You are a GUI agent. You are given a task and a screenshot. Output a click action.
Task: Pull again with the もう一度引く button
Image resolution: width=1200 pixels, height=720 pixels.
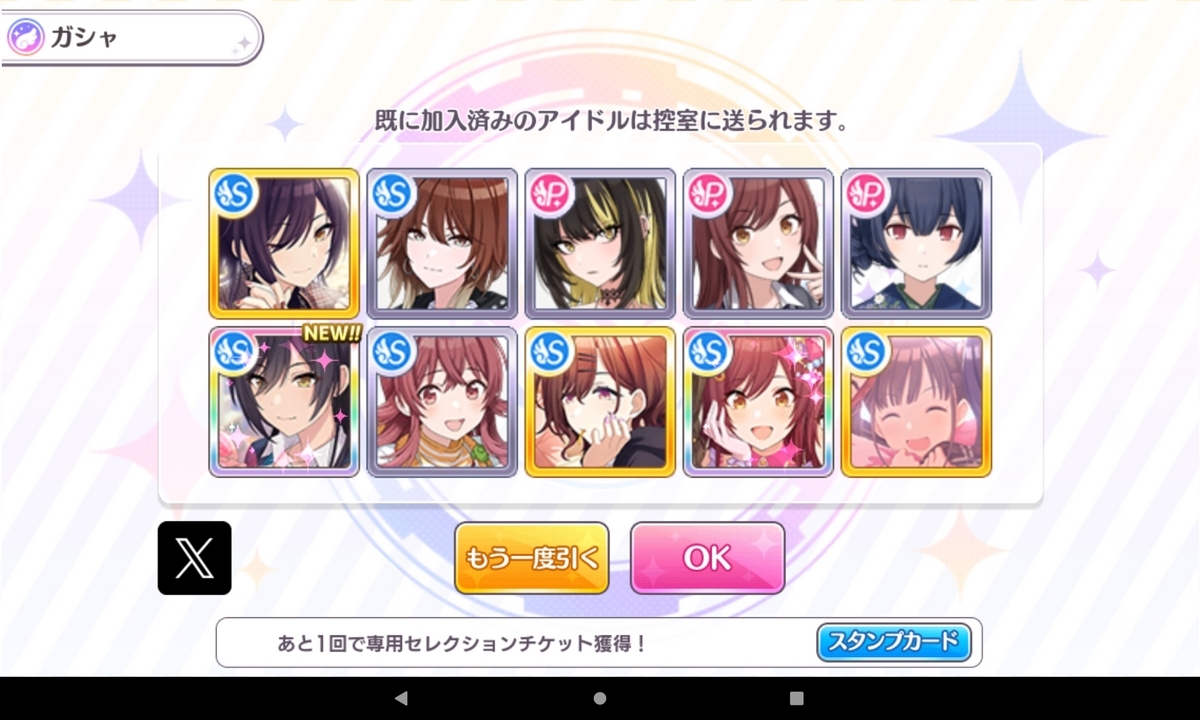532,558
